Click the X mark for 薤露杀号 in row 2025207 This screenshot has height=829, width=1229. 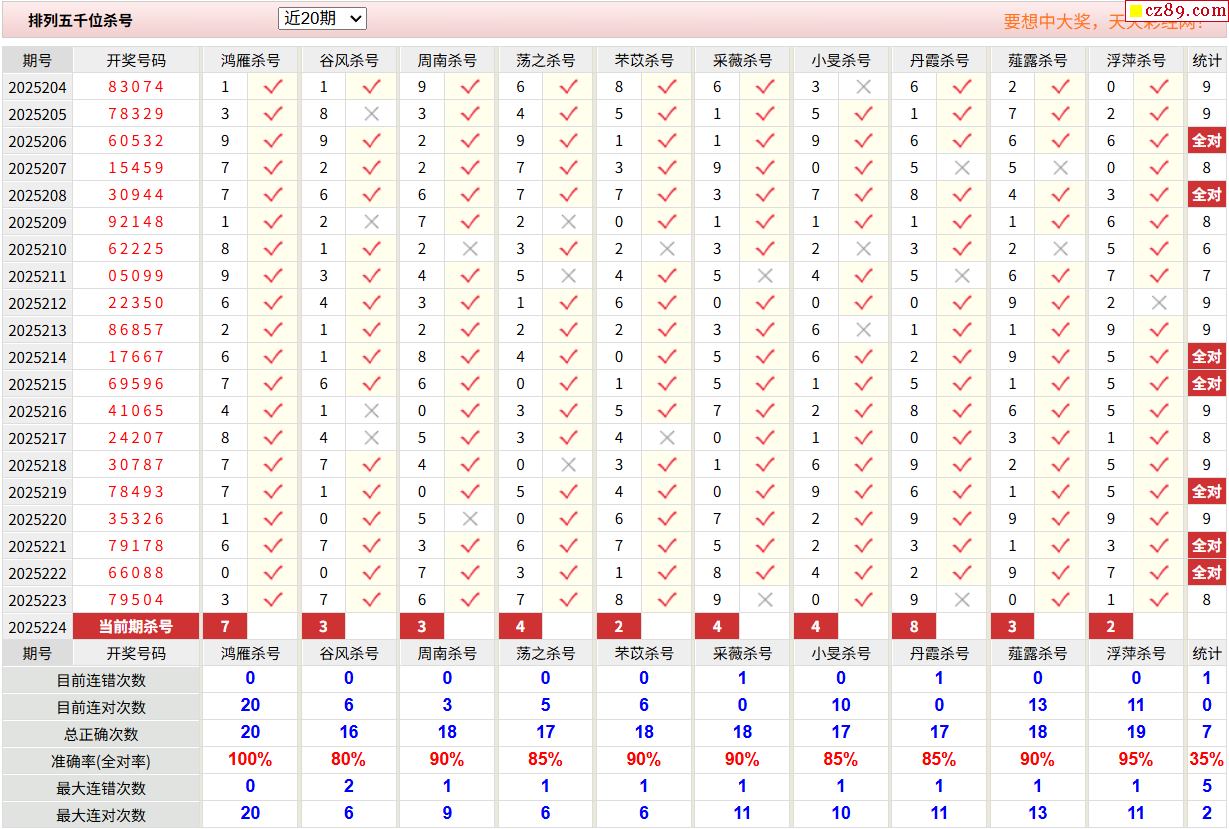click(x=1061, y=168)
